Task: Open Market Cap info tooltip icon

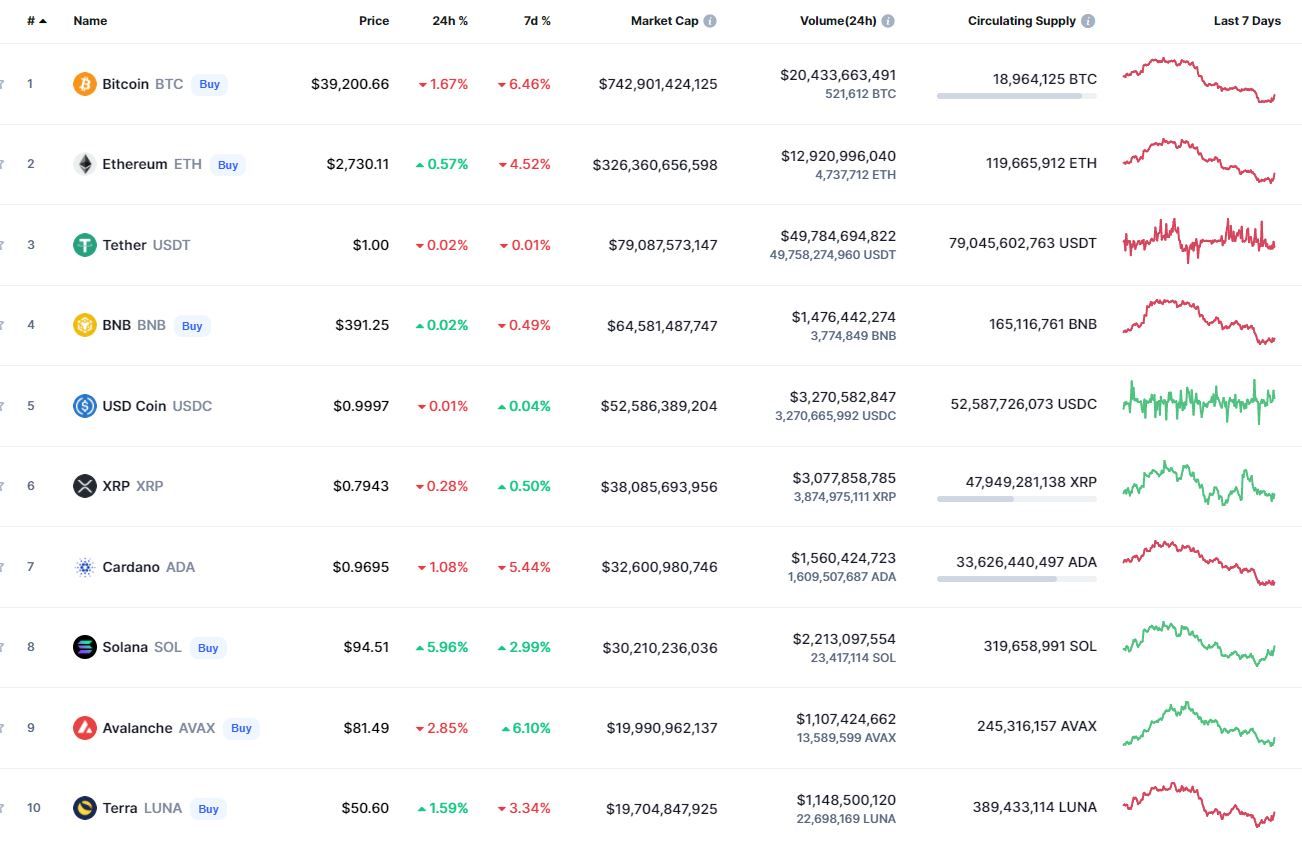Action: click(710, 21)
